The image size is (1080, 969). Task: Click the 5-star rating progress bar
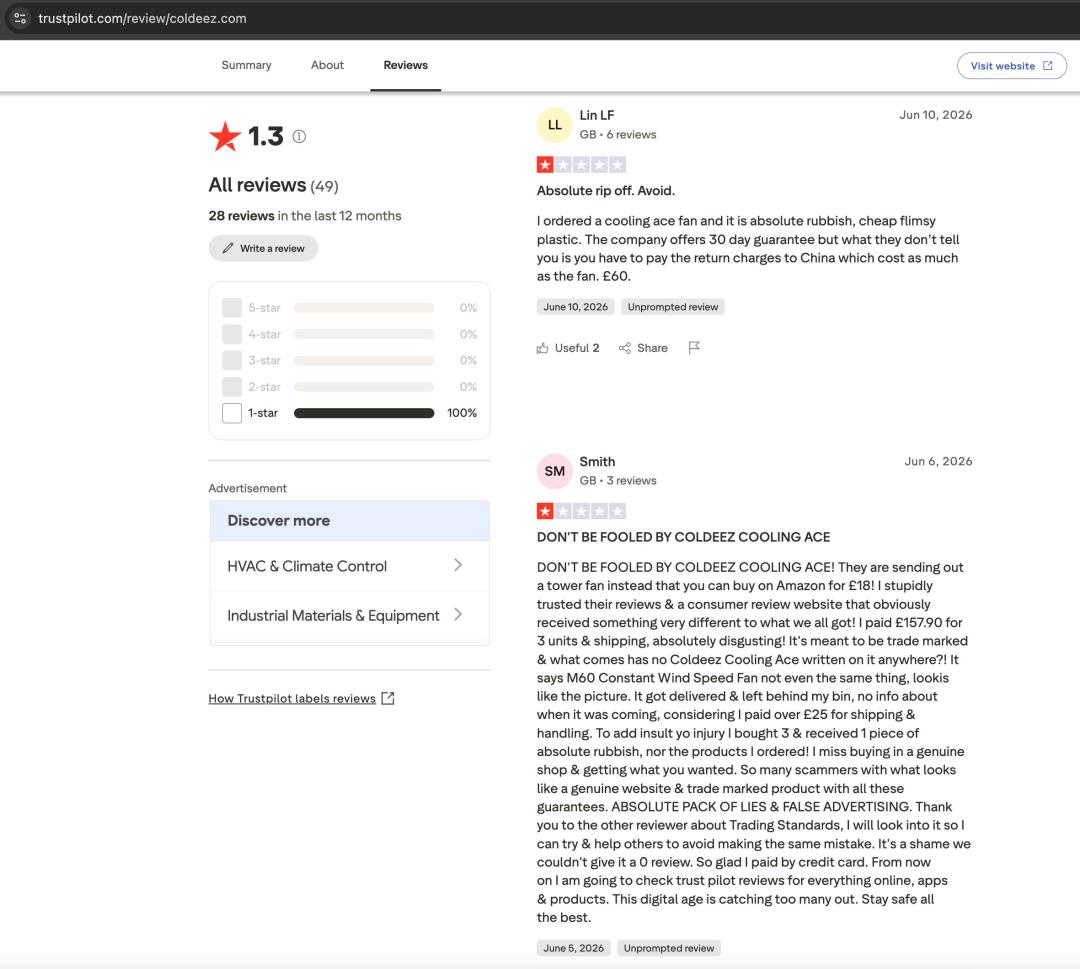coord(364,308)
